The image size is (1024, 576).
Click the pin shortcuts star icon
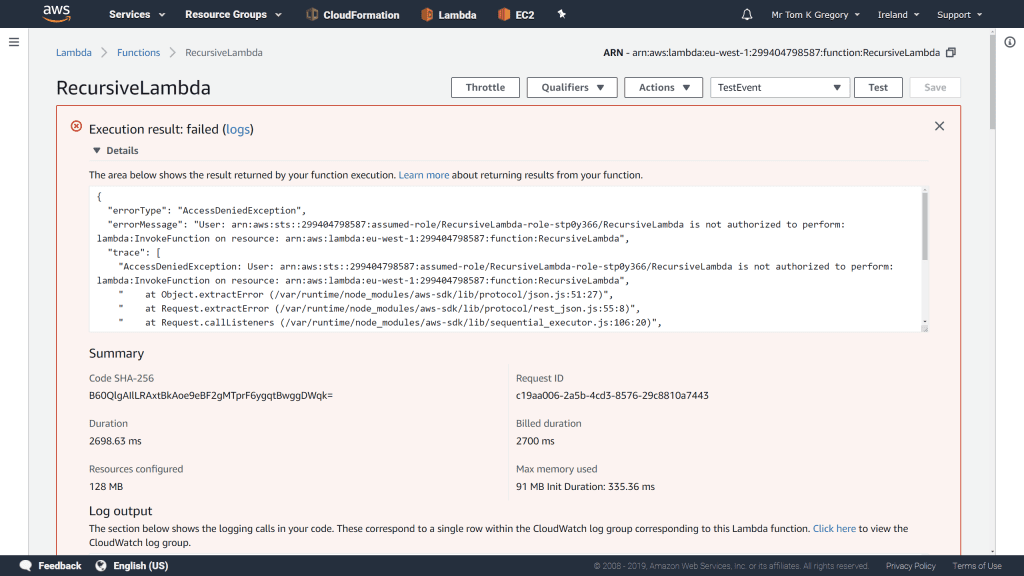(561, 14)
